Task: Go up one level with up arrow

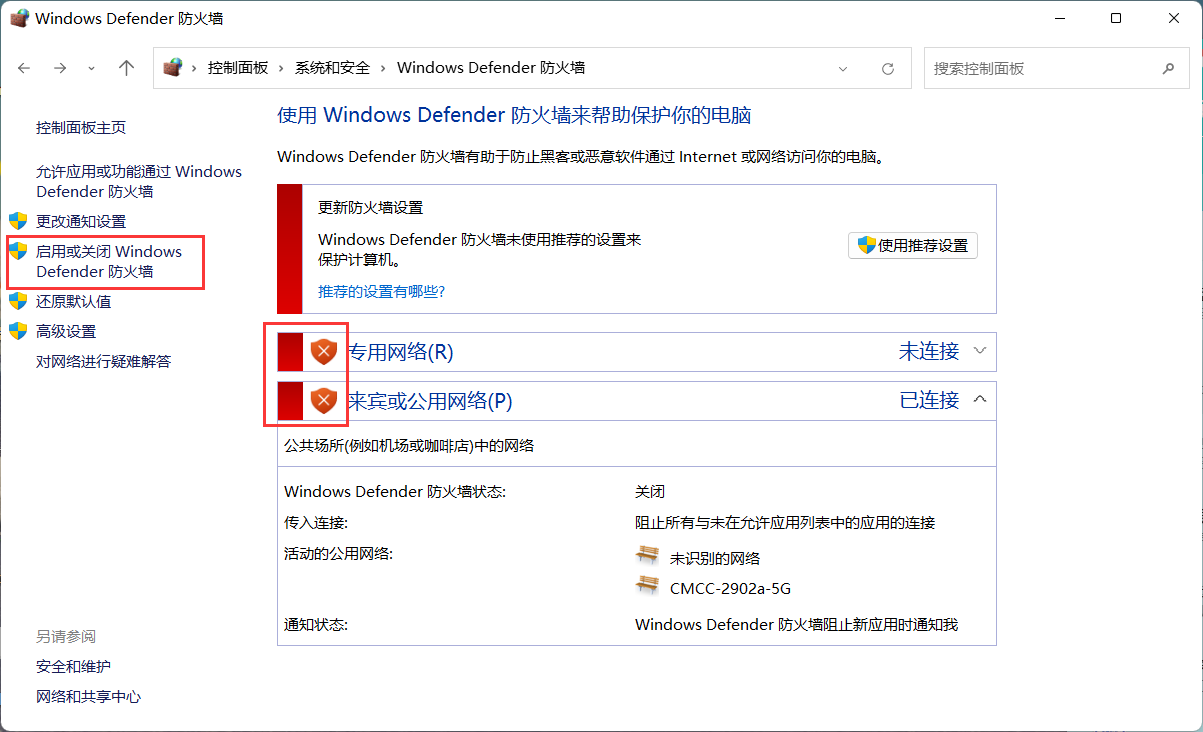Action: point(126,68)
